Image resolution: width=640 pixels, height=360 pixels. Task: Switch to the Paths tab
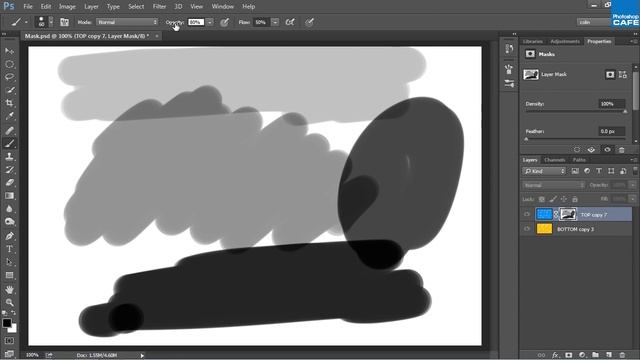[579, 160]
